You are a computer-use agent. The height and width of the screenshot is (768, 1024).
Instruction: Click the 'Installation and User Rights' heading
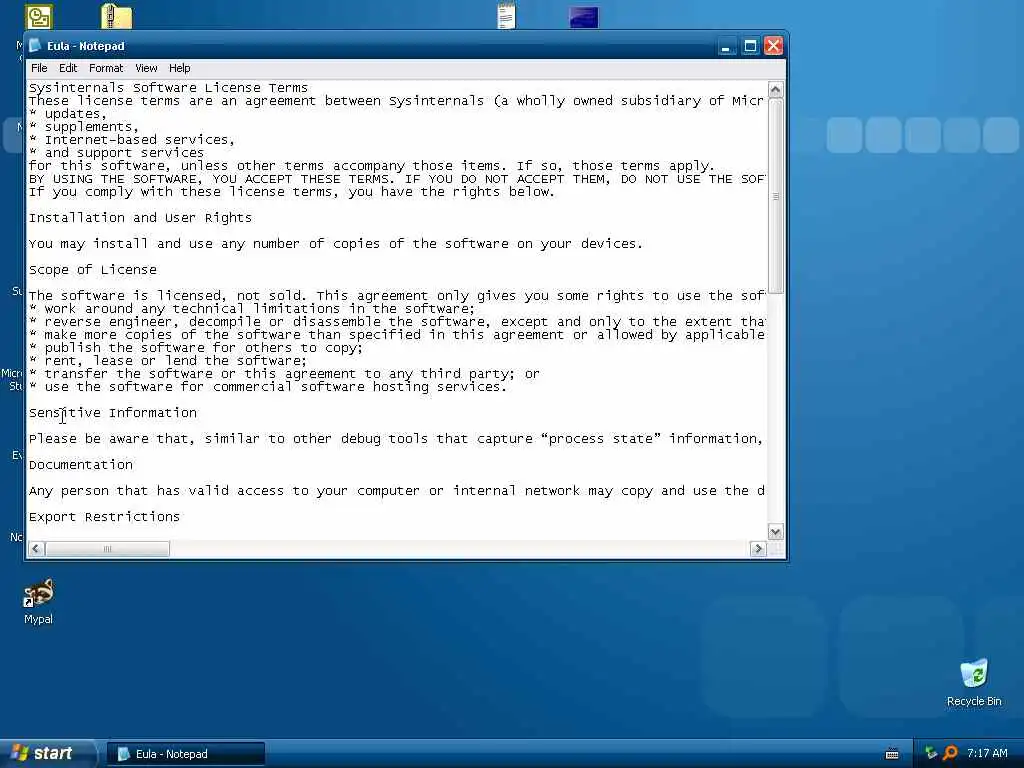(140, 217)
